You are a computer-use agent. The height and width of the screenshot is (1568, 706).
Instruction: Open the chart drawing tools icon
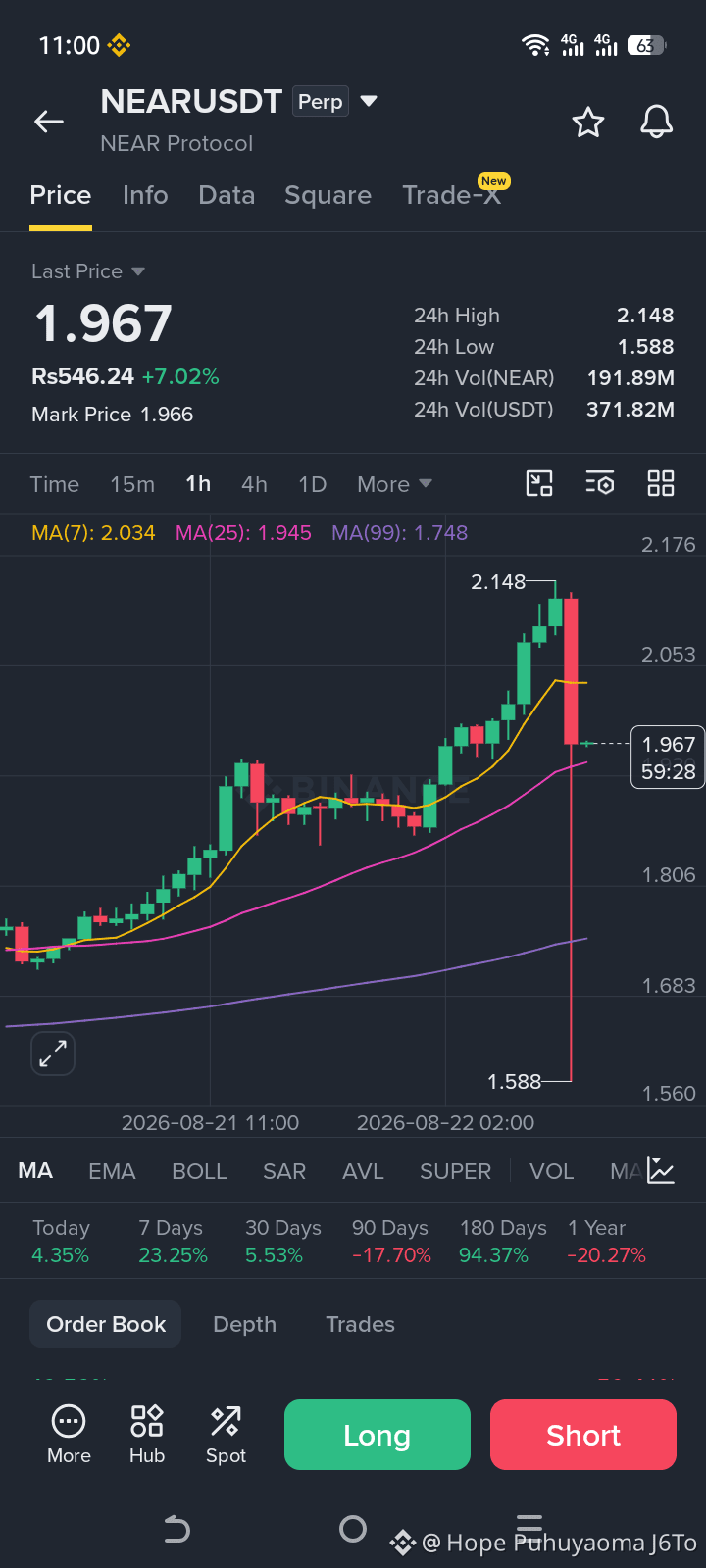point(539,483)
